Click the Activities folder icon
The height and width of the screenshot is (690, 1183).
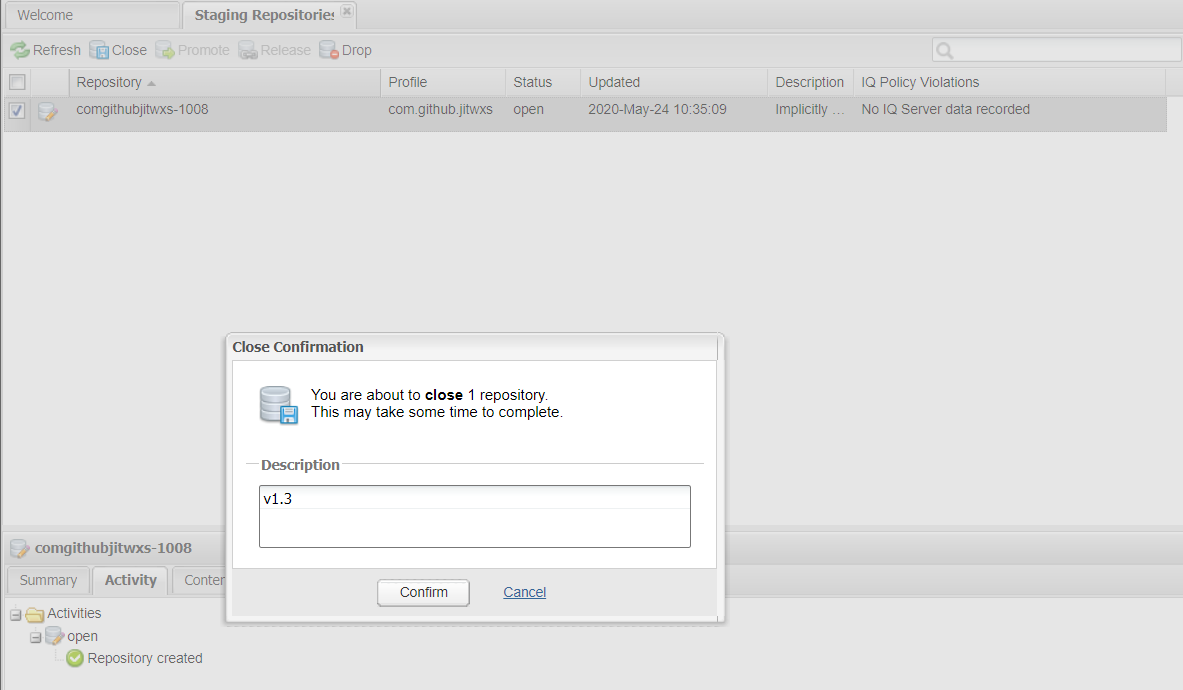[35, 615]
